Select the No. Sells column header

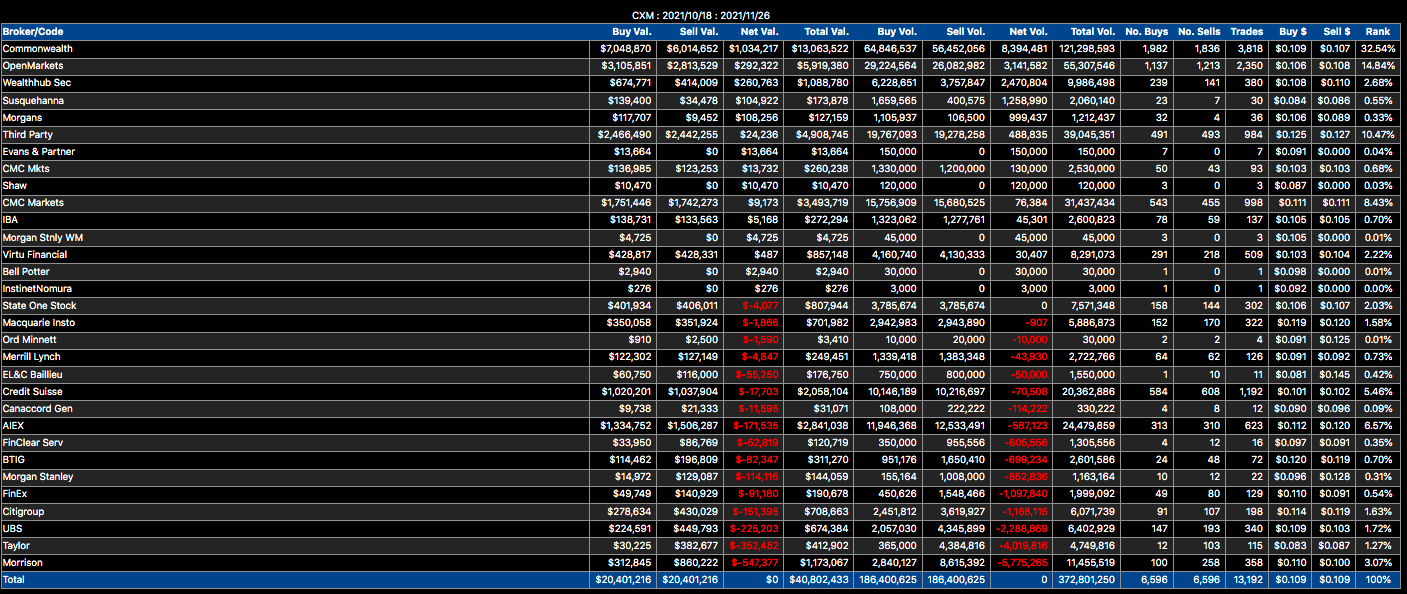point(1199,32)
